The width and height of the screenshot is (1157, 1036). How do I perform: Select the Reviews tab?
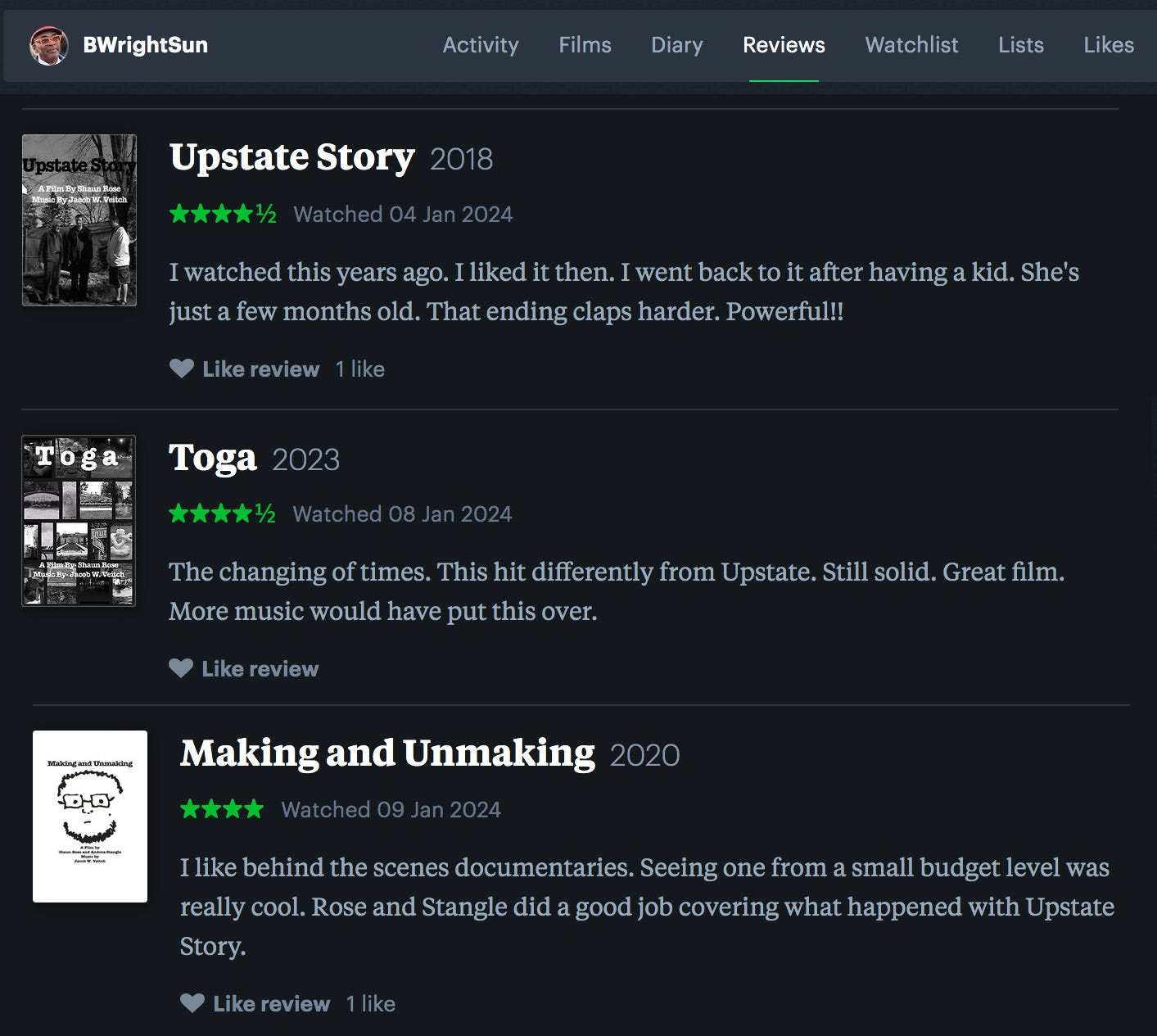pyautogui.click(x=784, y=45)
